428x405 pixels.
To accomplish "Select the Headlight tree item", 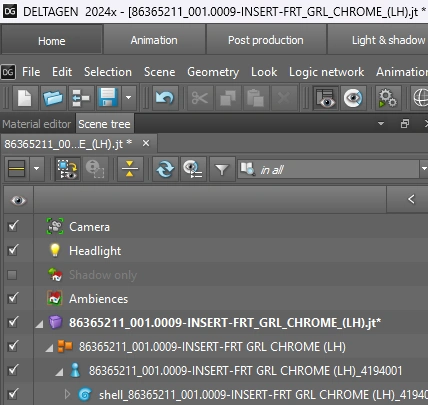I will click(x=95, y=251).
